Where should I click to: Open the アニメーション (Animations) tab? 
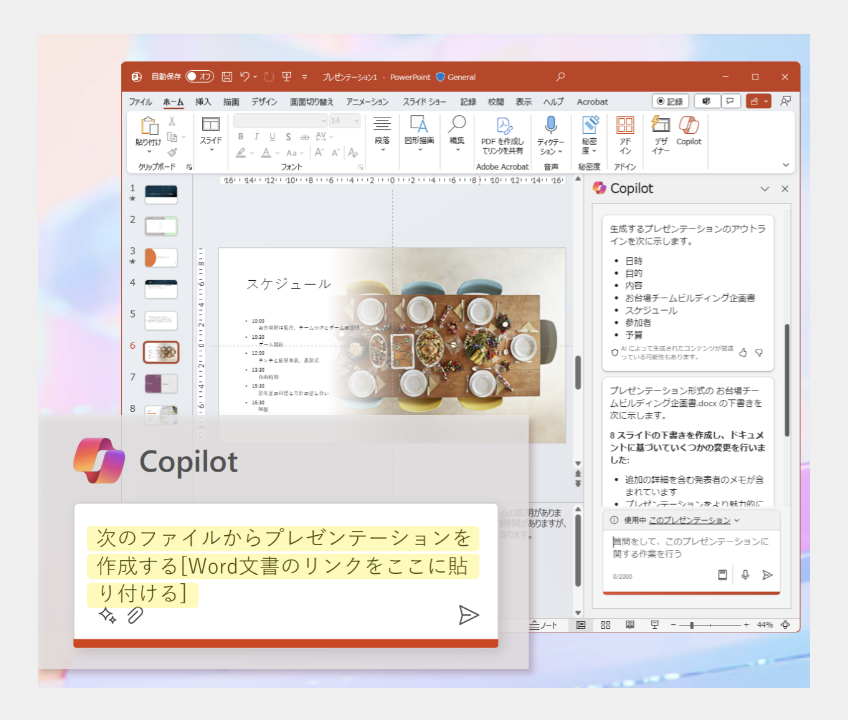tap(367, 102)
